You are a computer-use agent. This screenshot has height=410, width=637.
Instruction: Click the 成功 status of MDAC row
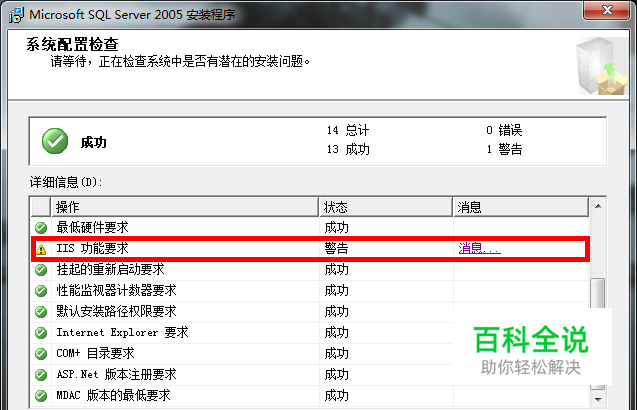click(336, 395)
